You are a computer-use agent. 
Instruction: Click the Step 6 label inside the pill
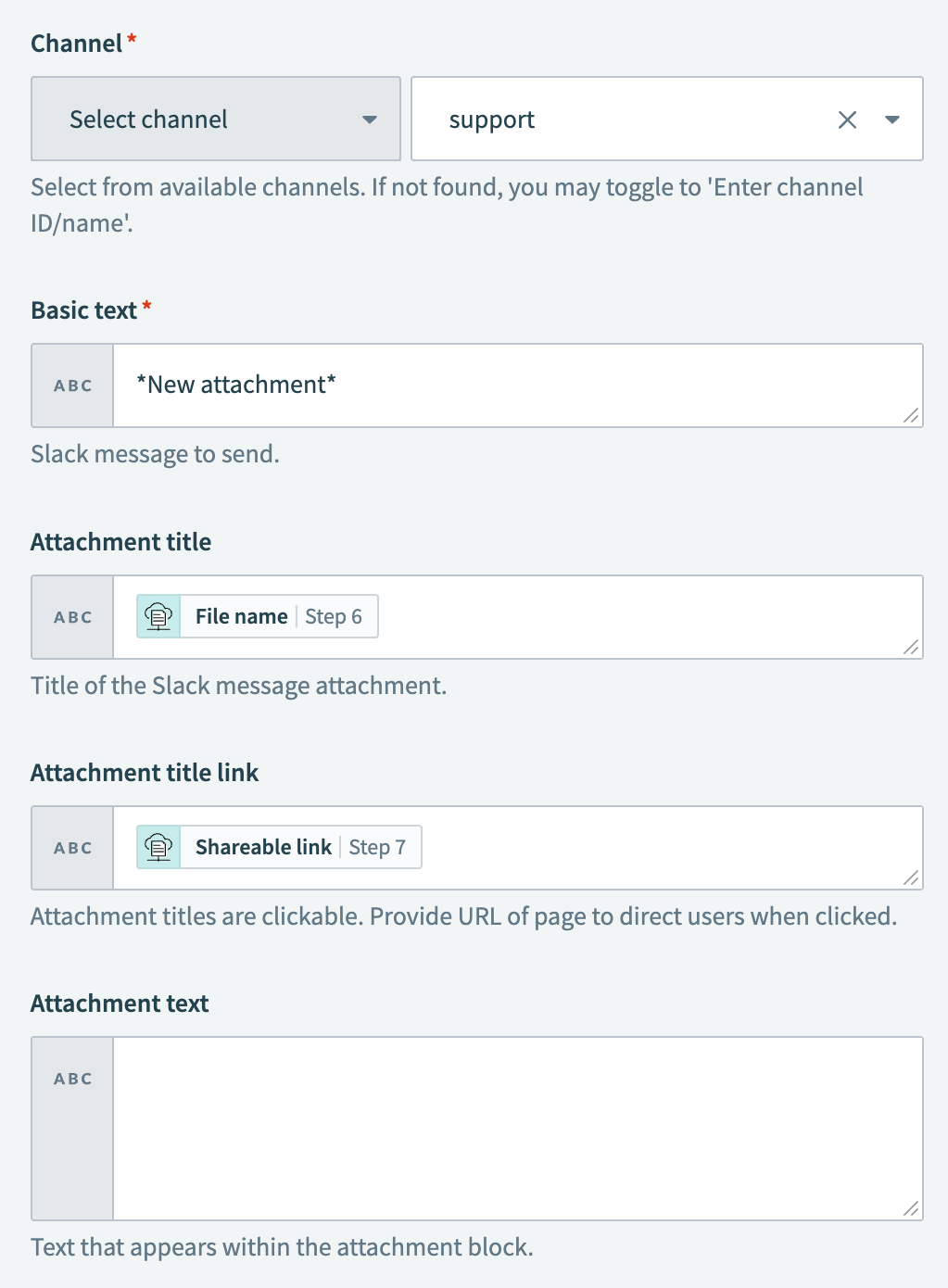[335, 615]
